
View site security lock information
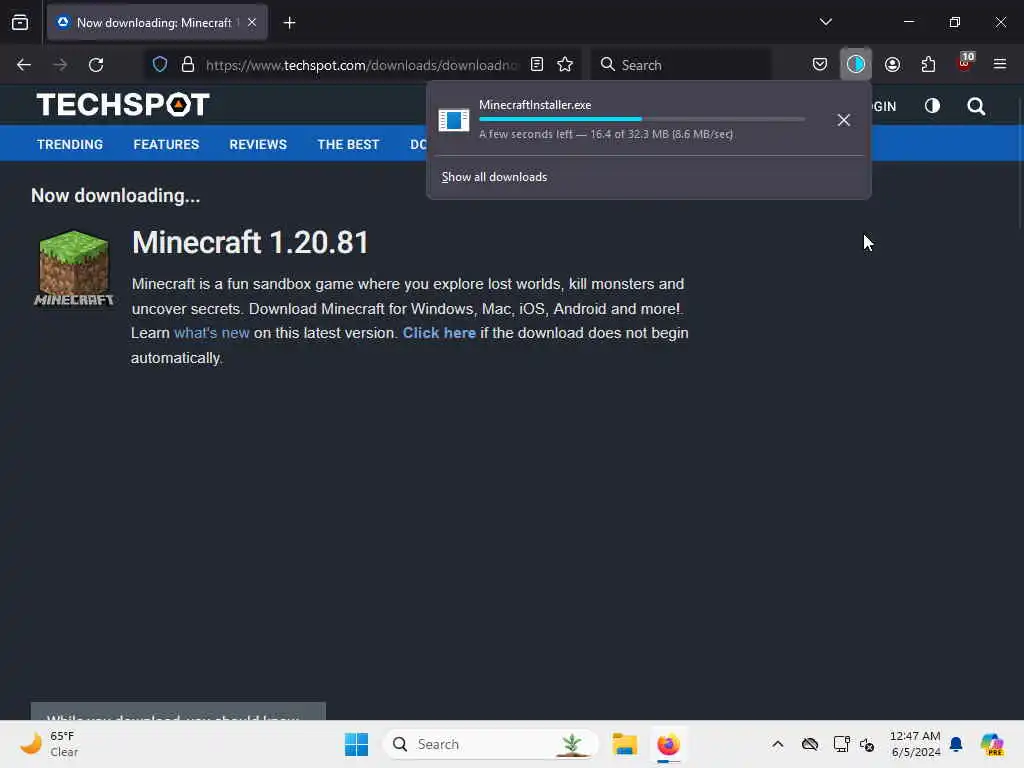(x=188, y=65)
